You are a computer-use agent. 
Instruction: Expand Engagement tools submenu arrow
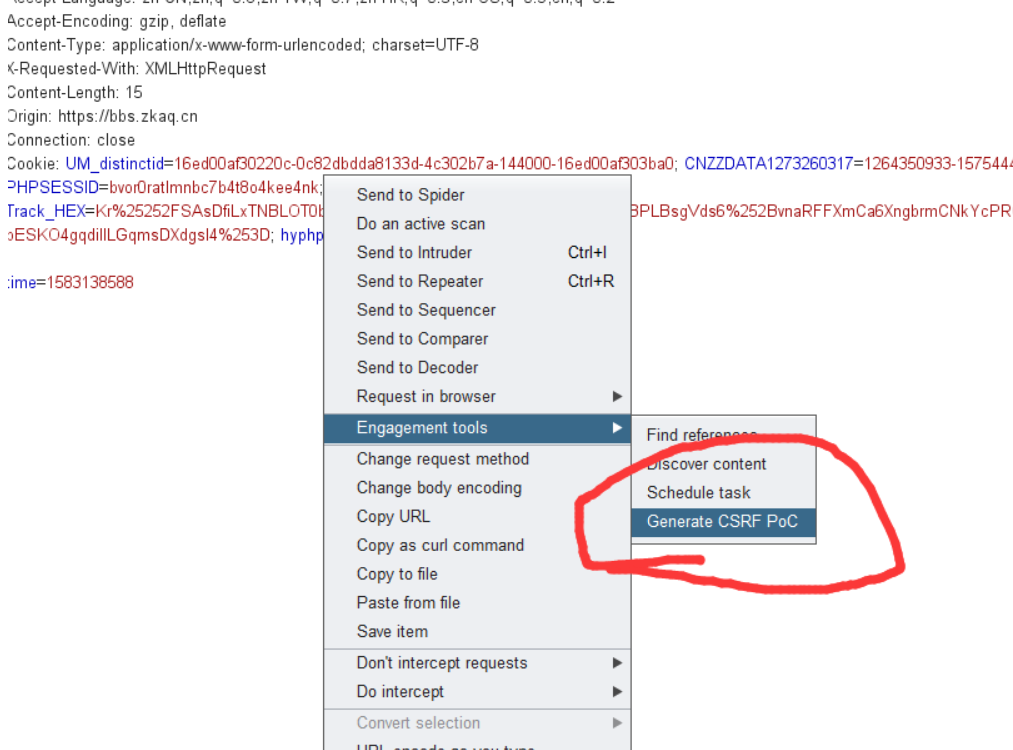pos(617,428)
